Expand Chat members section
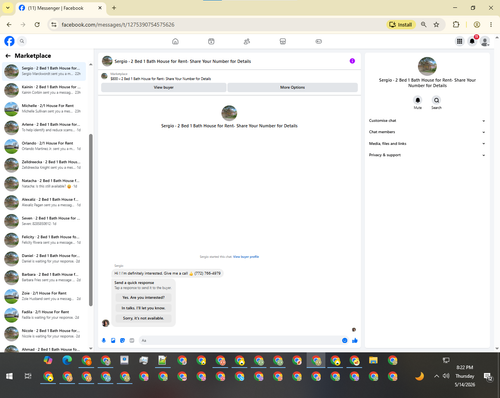500x398 pixels. click(x=427, y=132)
